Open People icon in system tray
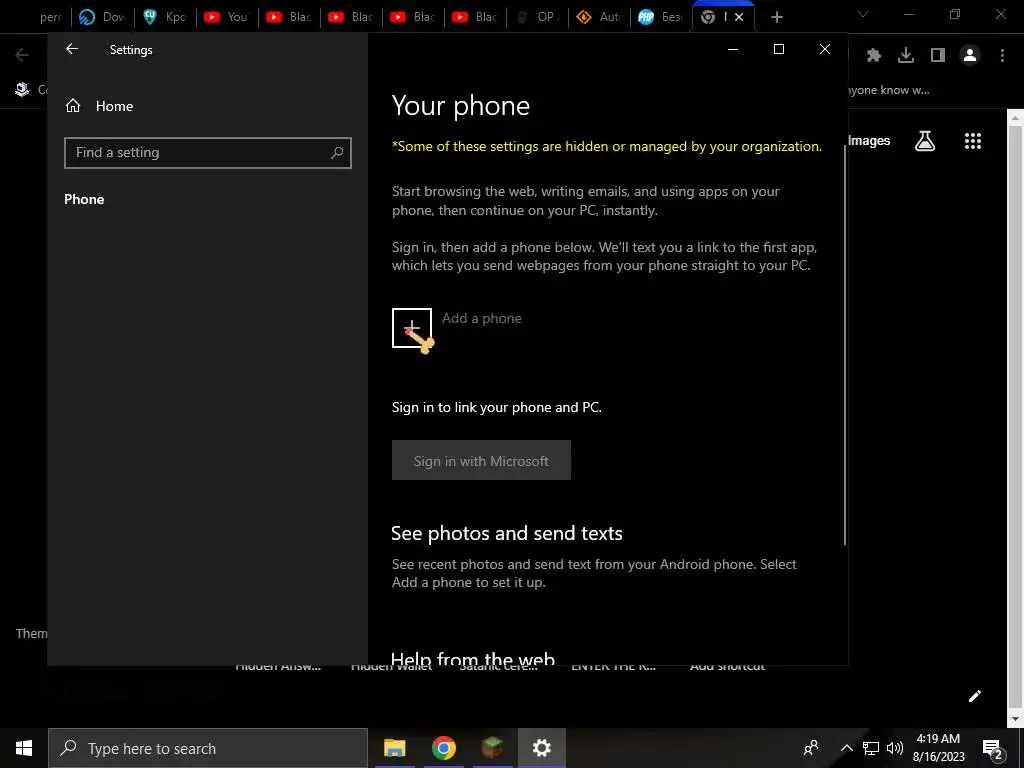1024x768 pixels. point(811,748)
